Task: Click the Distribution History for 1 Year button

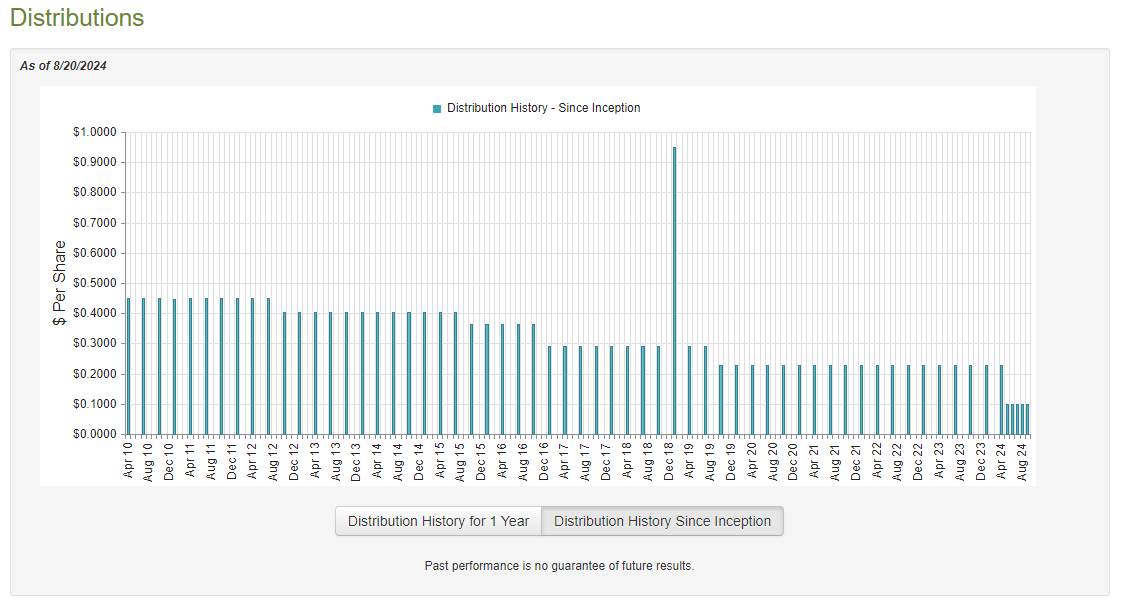Action: (x=438, y=521)
